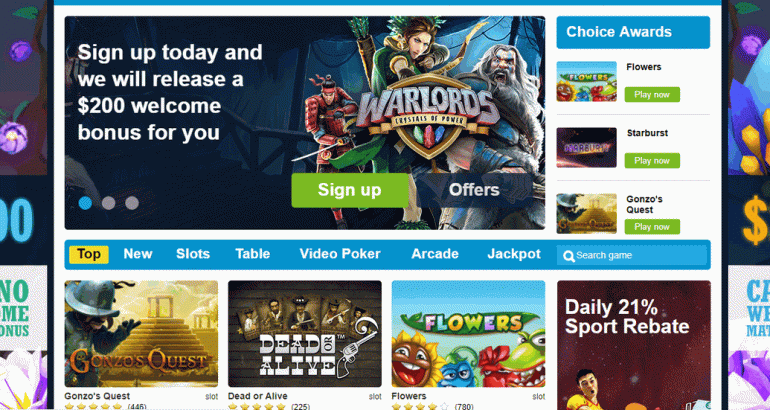Open the Dead or Alive game tile
Viewport: 770px width, 410px height.
point(305,334)
